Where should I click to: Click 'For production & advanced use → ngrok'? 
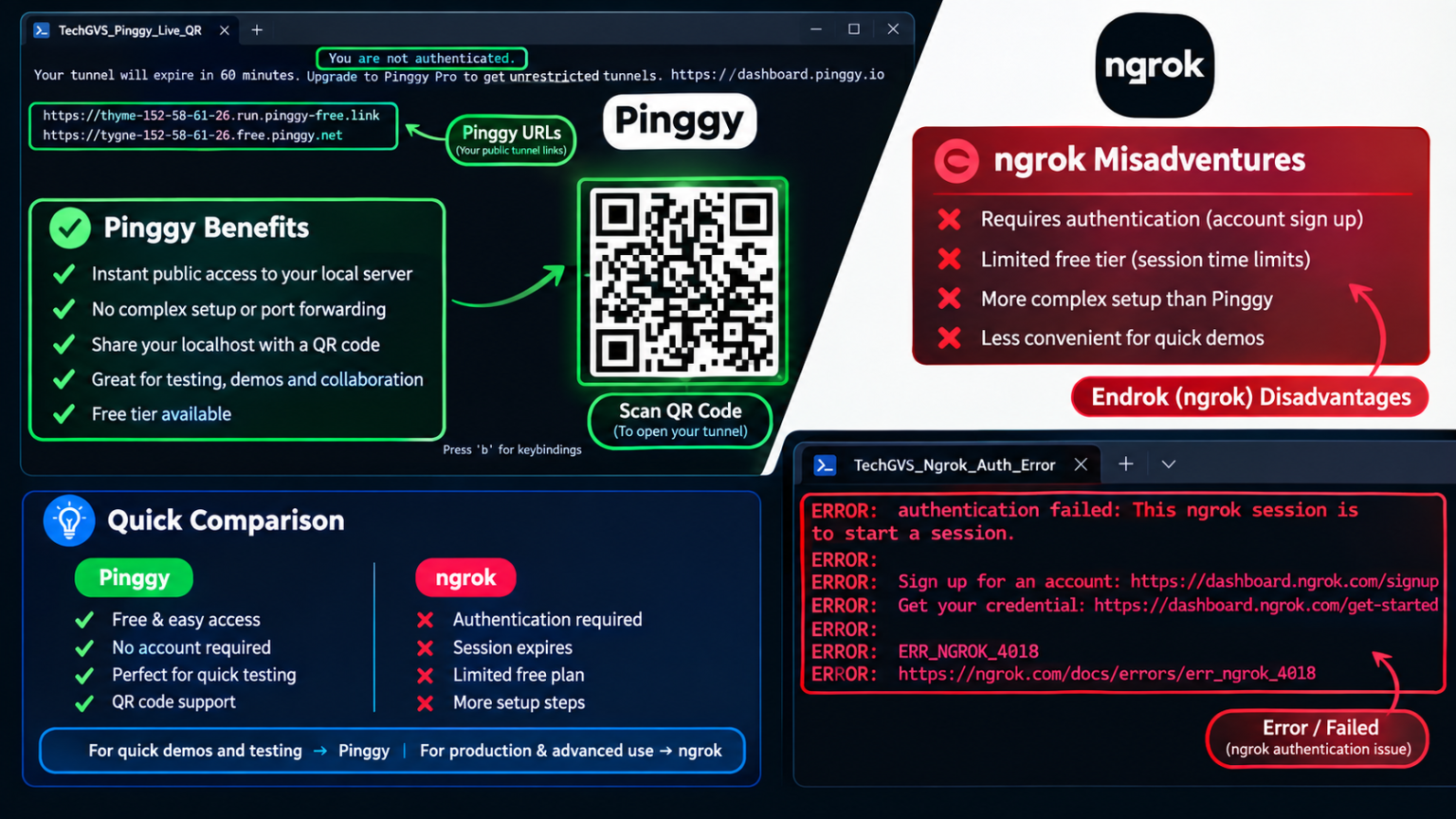(x=571, y=751)
